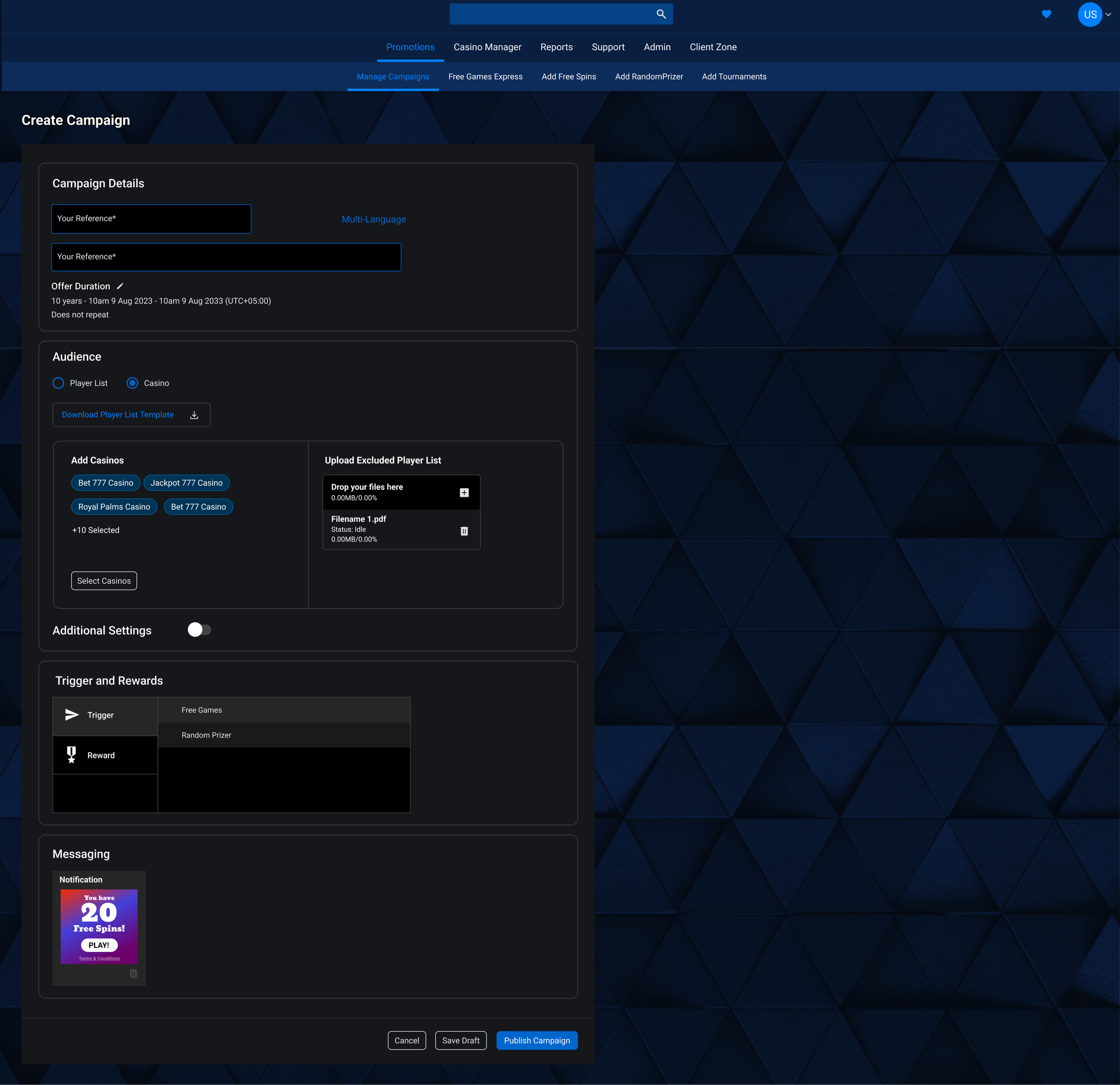1120x1085 pixels.
Task: Click the download icon for player list template
Action: (194, 415)
